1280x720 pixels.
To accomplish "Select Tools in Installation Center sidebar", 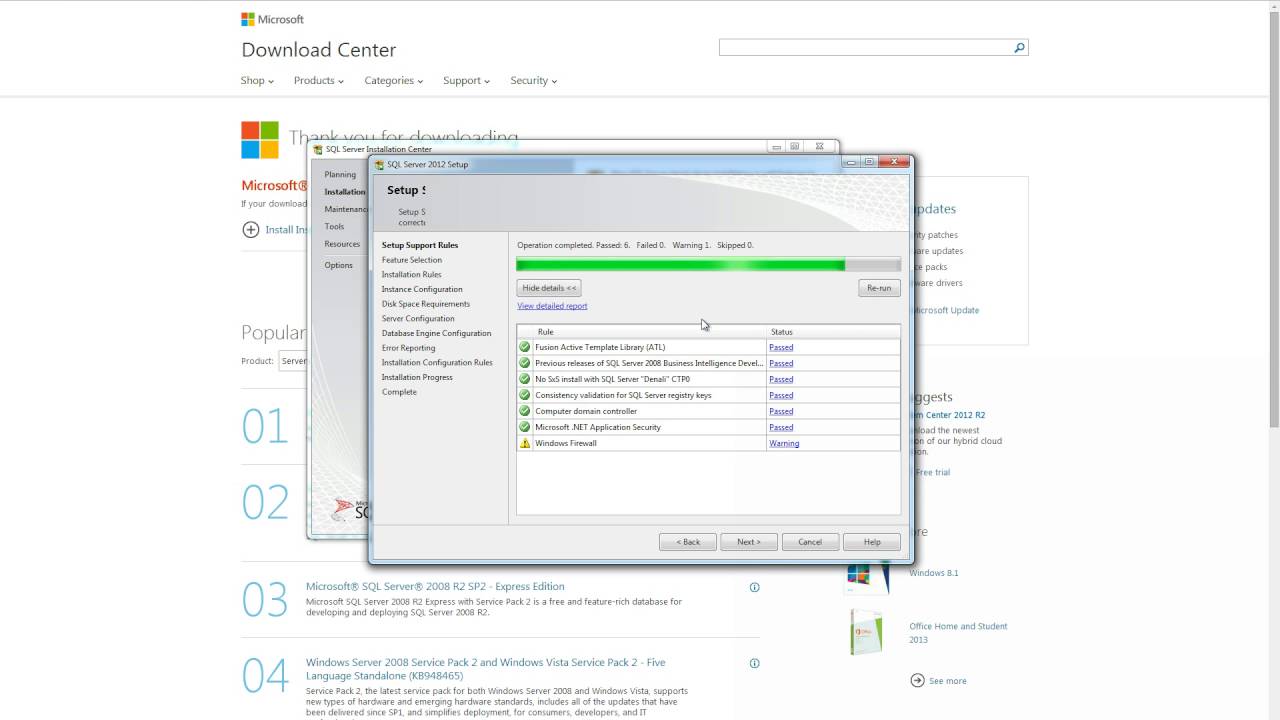I will click(x=334, y=226).
